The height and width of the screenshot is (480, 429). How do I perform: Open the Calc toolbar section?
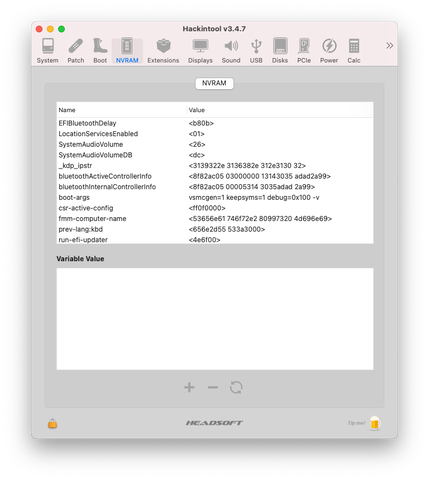tap(354, 50)
